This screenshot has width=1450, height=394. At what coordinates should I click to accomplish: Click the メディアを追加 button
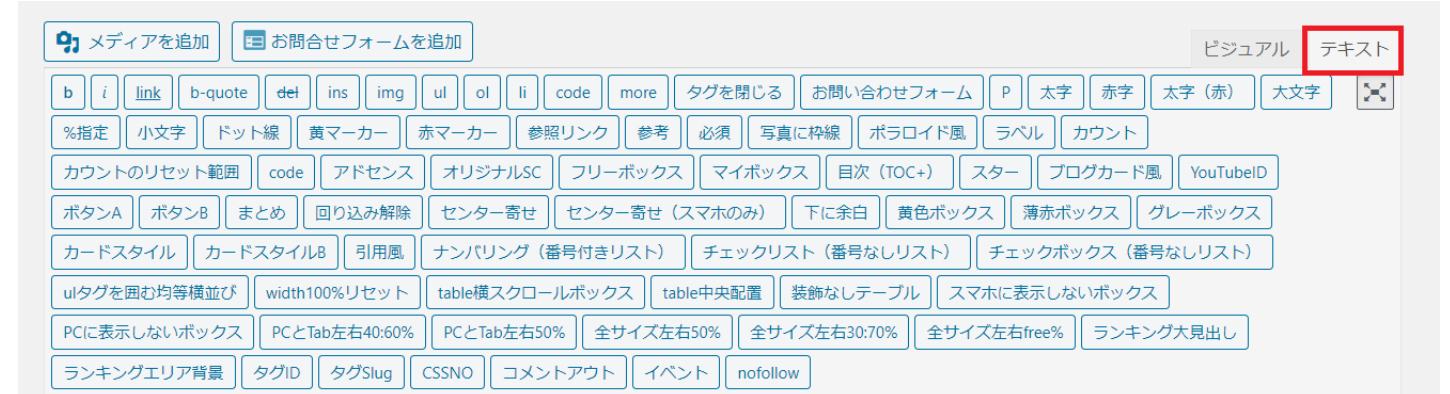tap(132, 42)
